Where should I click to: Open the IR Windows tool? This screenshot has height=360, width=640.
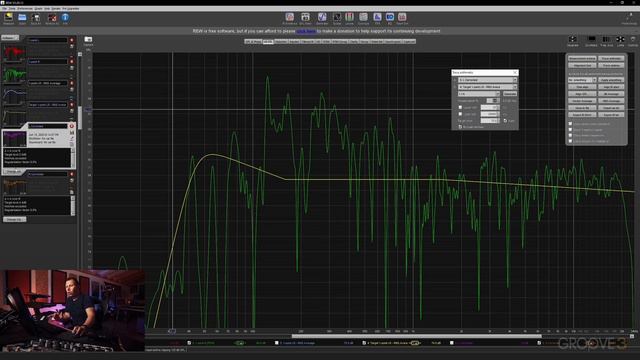tap(289, 18)
